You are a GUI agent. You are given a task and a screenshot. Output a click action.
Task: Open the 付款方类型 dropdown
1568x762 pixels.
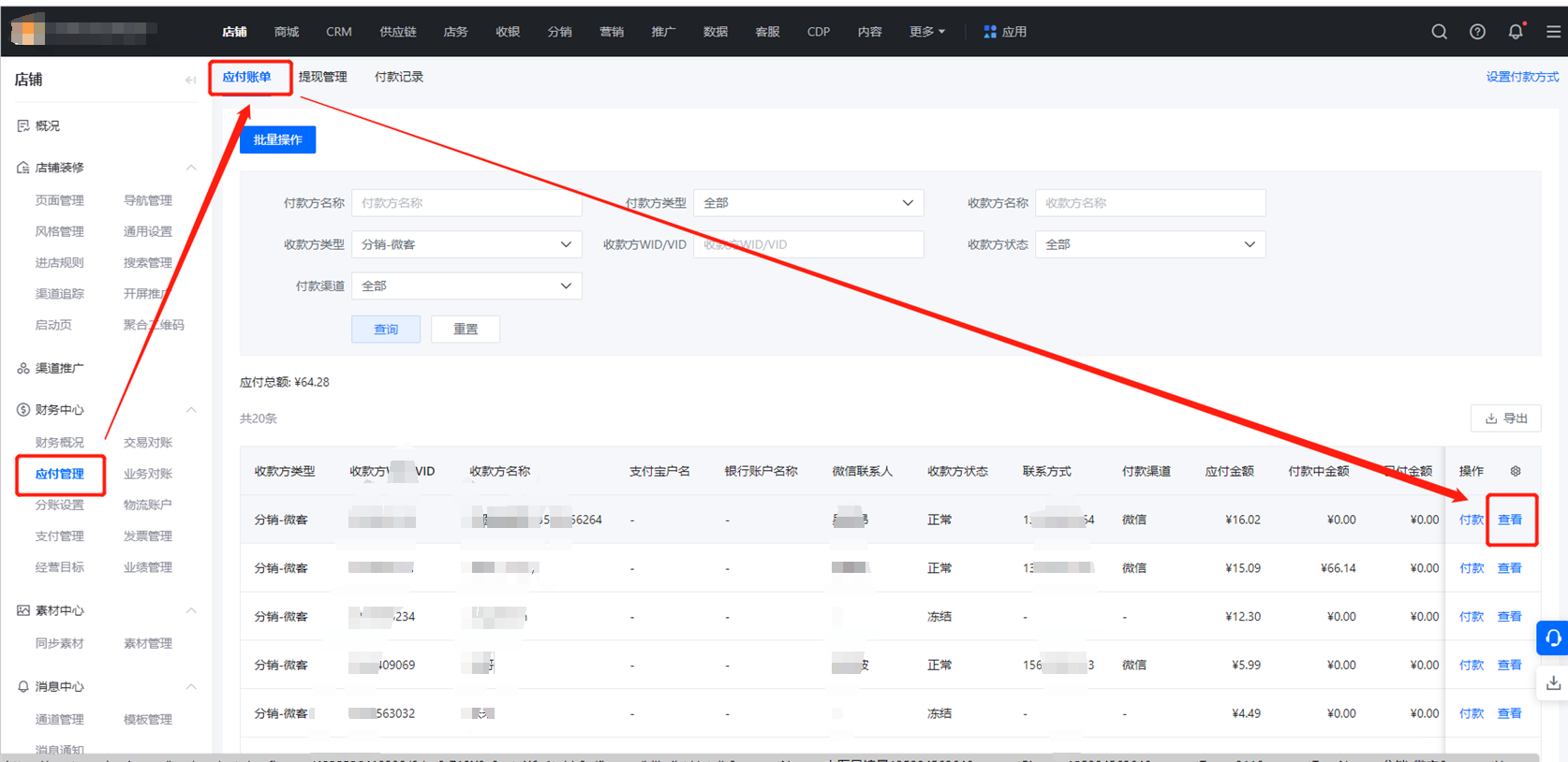(808, 203)
